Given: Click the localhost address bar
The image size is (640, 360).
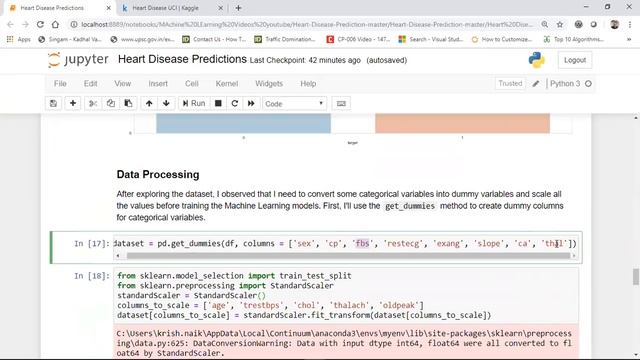Looking at the screenshot, I should tap(306, 24).
